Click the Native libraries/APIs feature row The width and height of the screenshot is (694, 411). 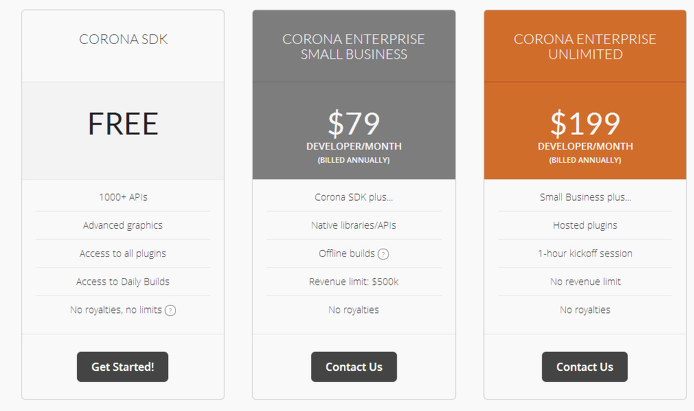[x=354, y=226]
